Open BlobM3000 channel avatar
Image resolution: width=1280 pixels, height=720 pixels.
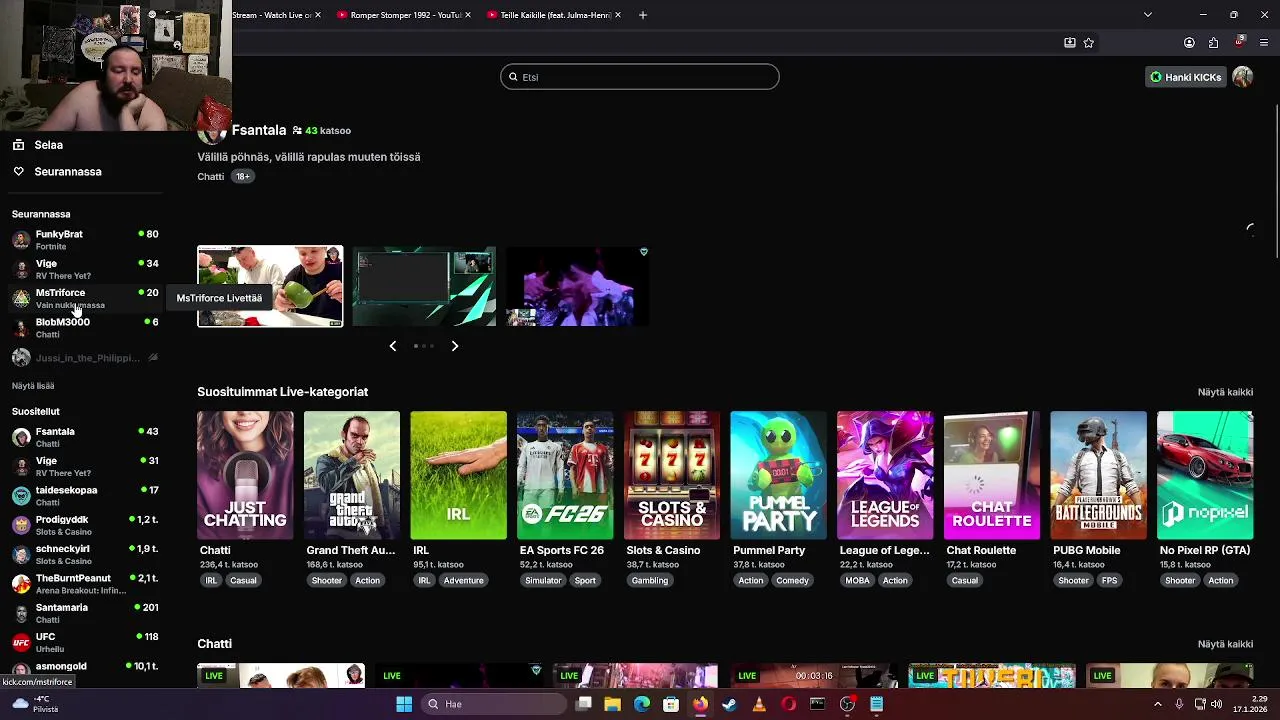point(21,328)
